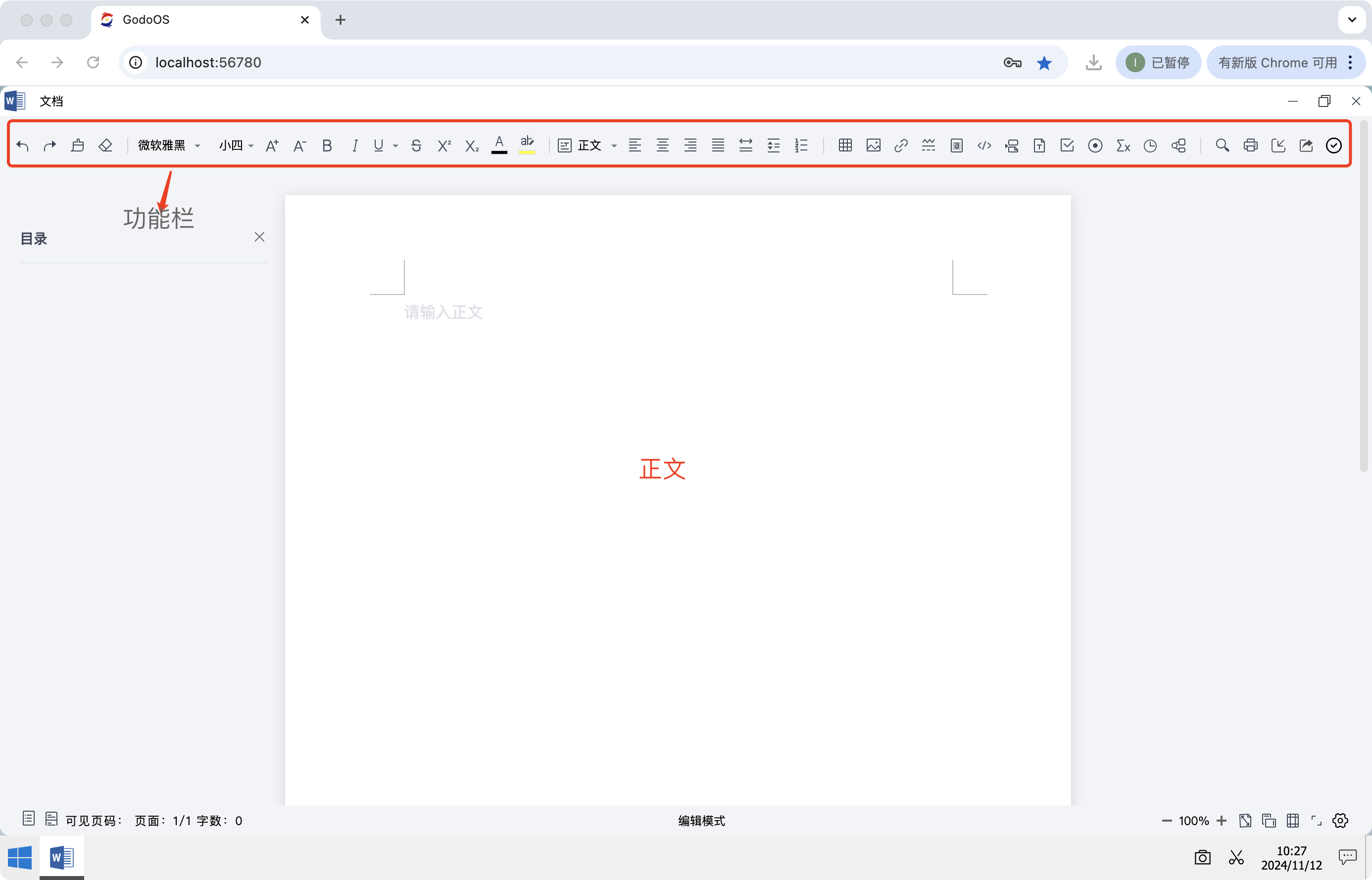Export or share the document

[x=1306, y=146]
